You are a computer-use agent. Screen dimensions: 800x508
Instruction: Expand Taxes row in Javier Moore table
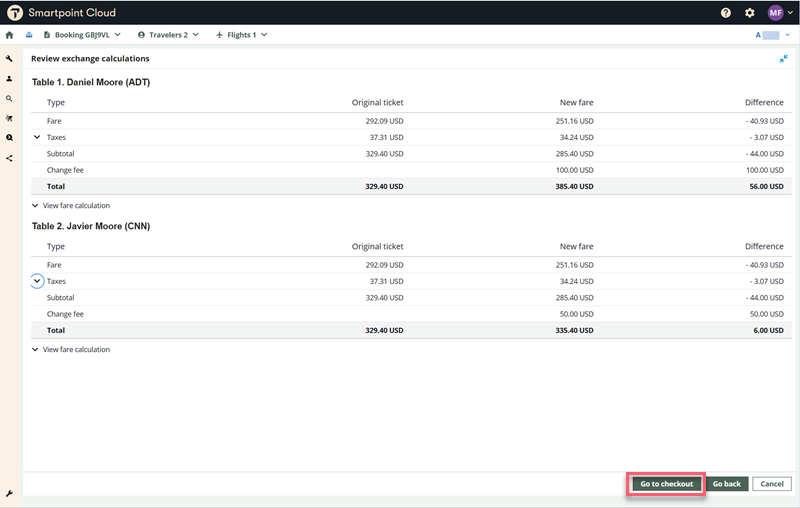37,281
